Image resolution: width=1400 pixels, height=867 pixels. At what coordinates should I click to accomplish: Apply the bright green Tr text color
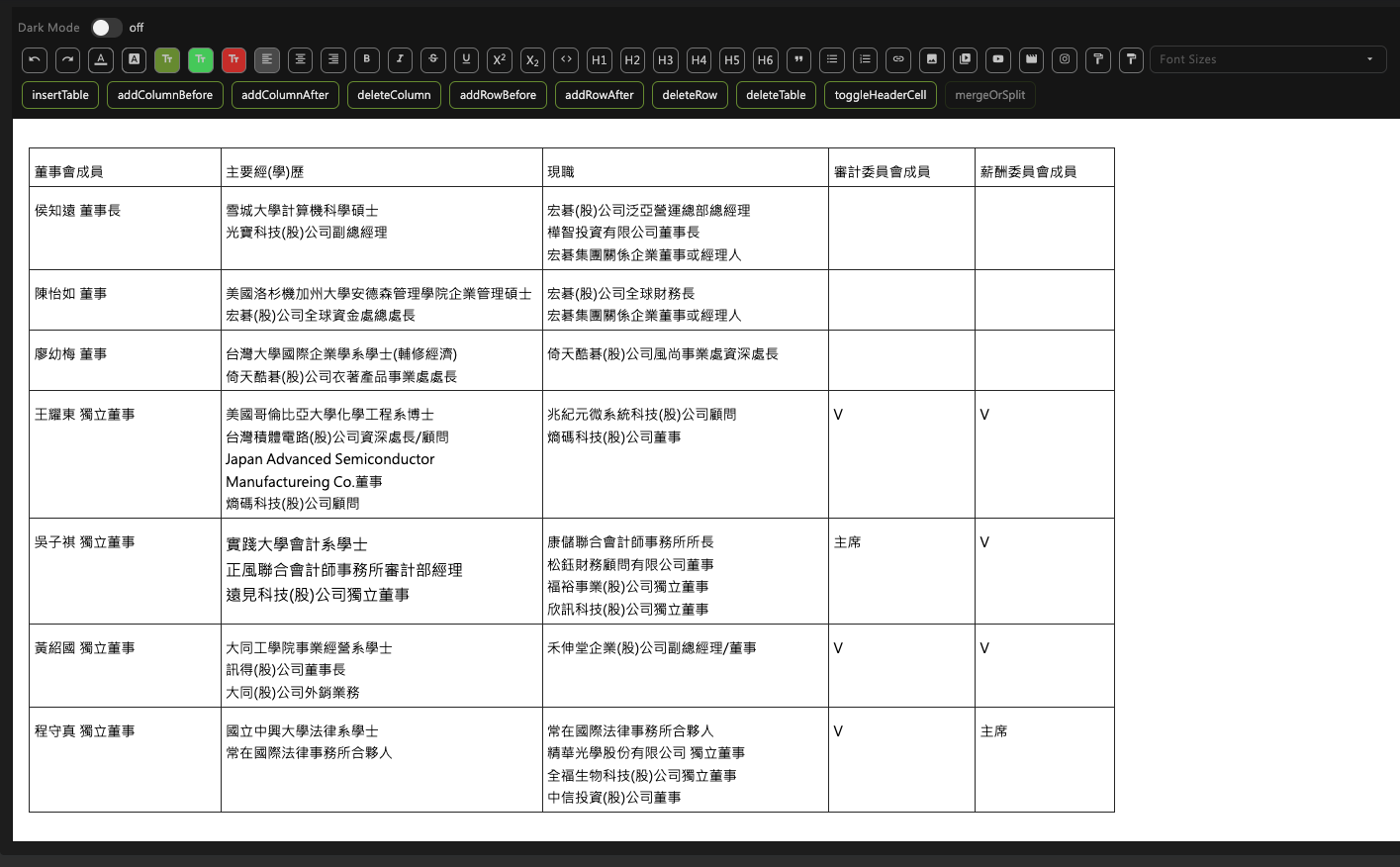pyautogui.click(x=201, y=59)
